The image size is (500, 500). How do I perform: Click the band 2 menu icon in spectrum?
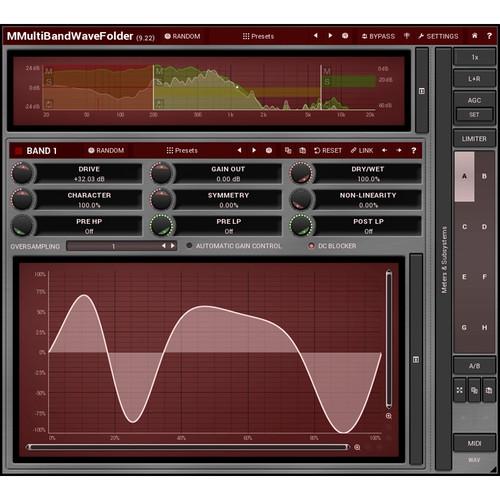click(x=159, y=104)
